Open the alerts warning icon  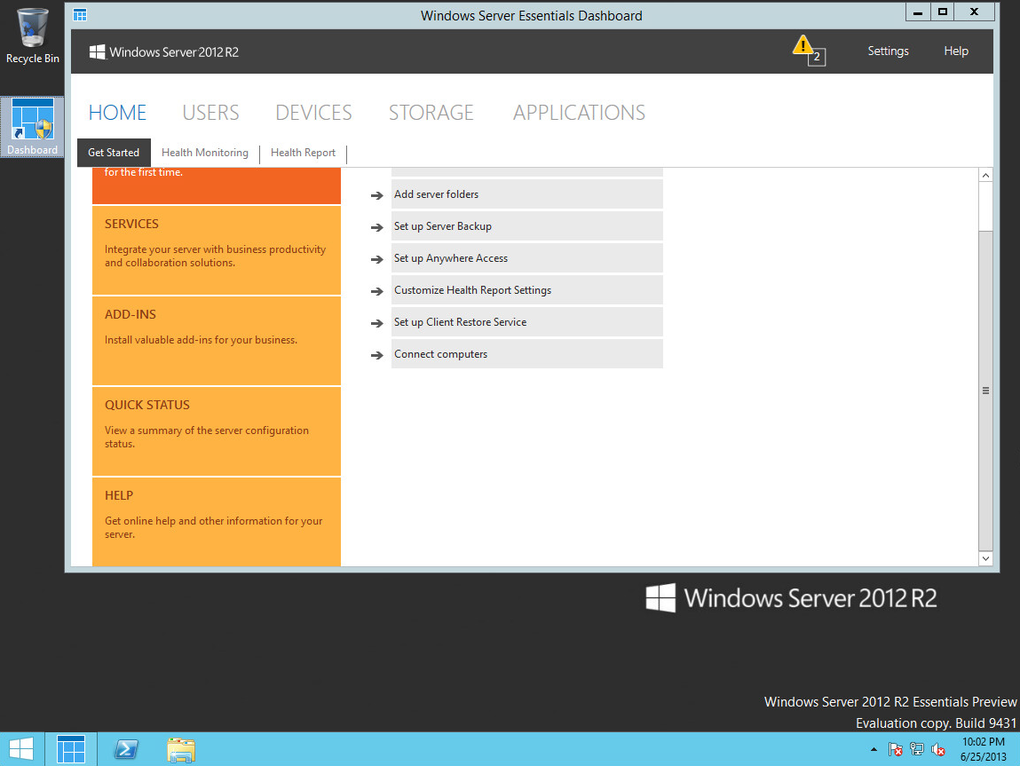pyautogui.click(x=809, y=50)
